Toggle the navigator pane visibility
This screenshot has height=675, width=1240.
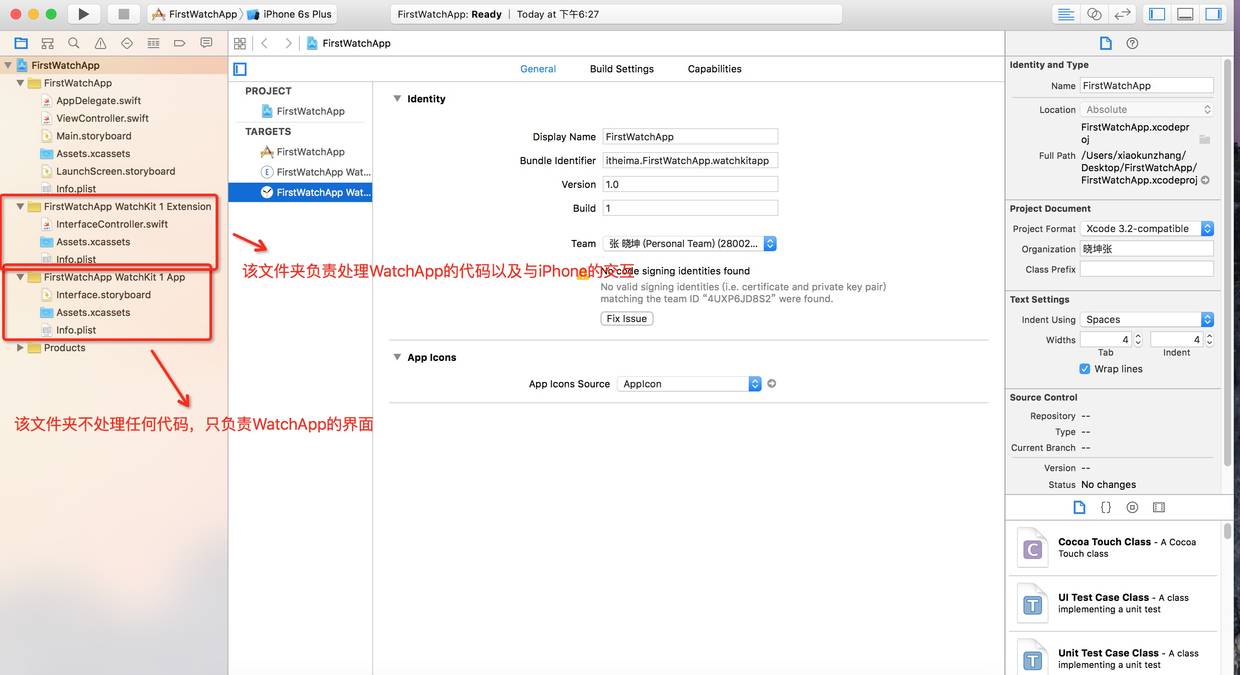[1157, 14]
